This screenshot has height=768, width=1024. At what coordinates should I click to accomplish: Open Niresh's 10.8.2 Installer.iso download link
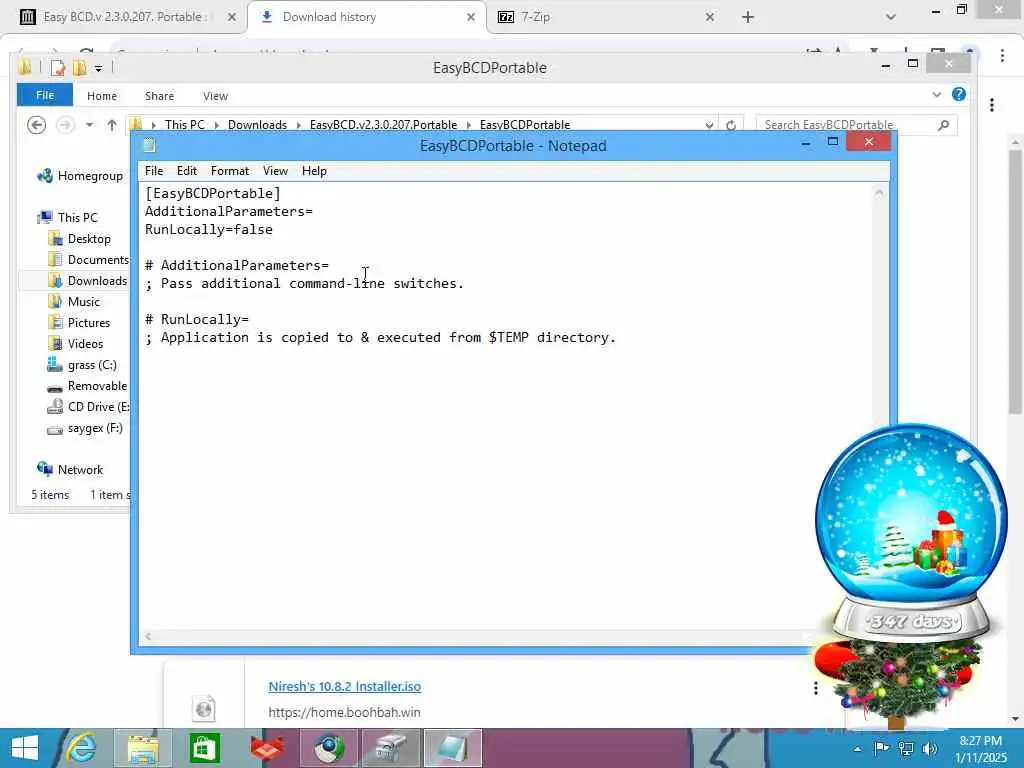[x=345, y=686]
